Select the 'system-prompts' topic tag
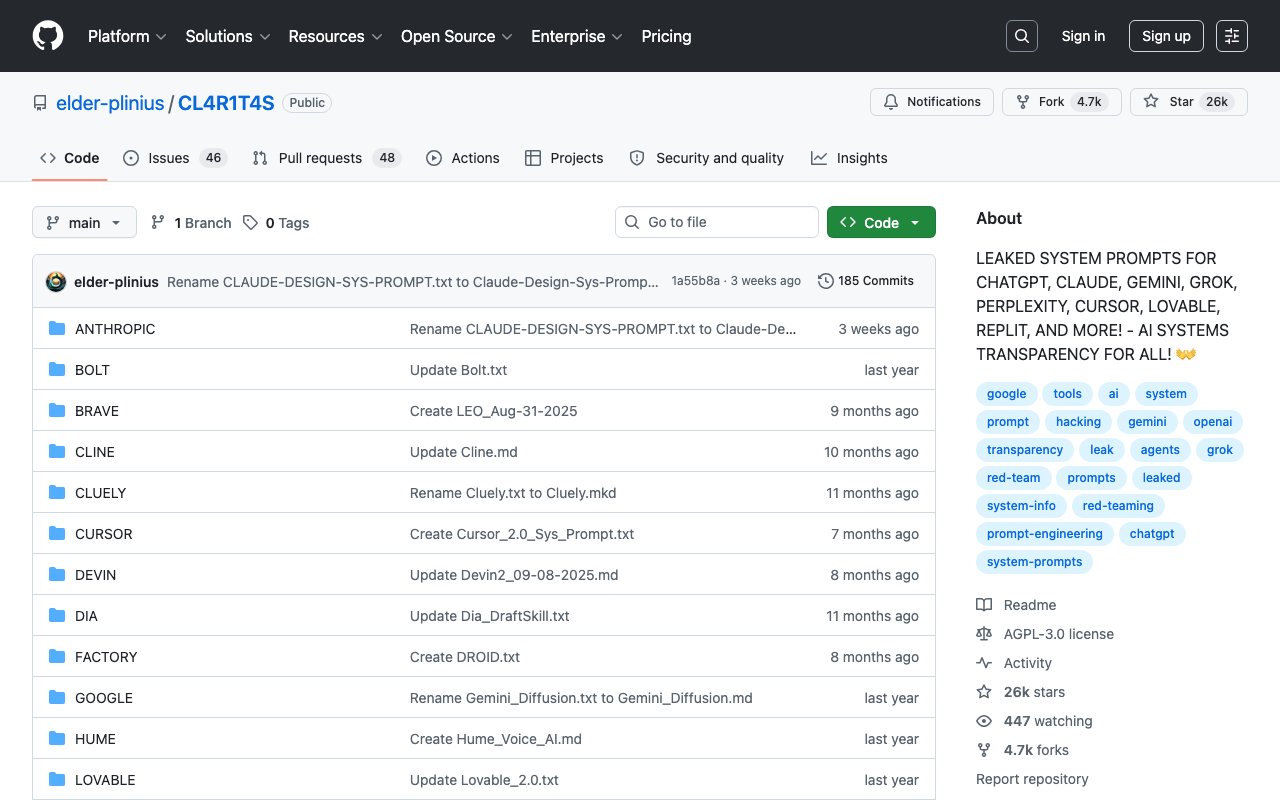The height and width of the screenshot is (800, 1280). pyautogui.click(x=1034, y=562)
